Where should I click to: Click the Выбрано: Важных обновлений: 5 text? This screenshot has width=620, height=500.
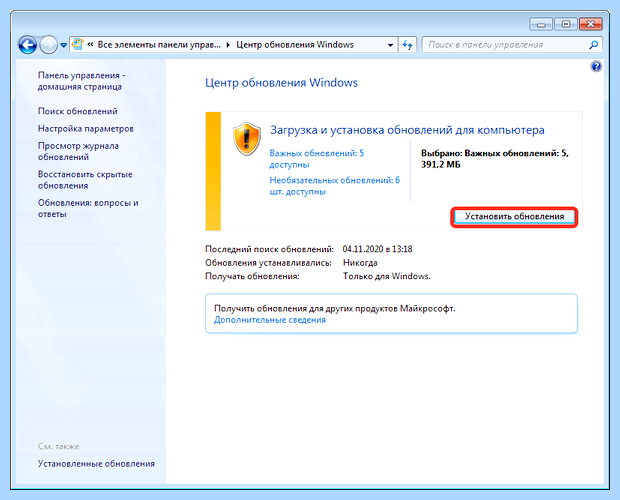(x=495, y=153)
